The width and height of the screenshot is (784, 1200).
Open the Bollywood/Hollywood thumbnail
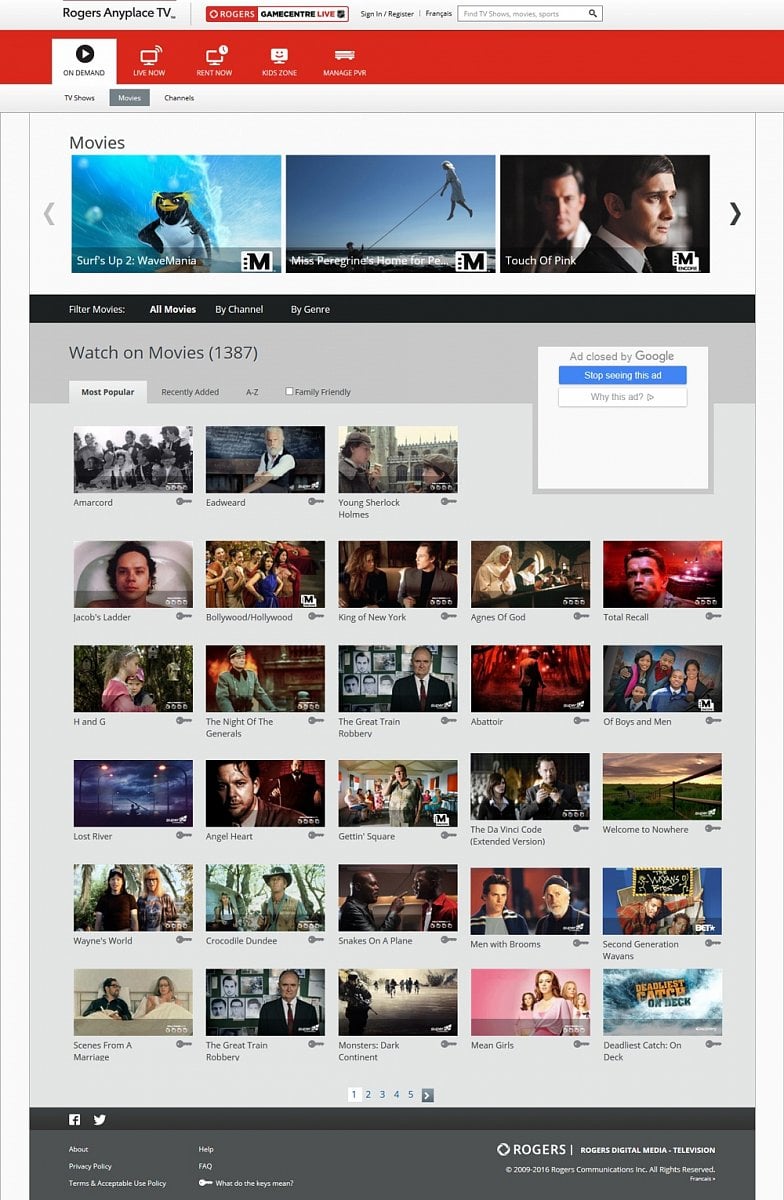click(265, 574)
